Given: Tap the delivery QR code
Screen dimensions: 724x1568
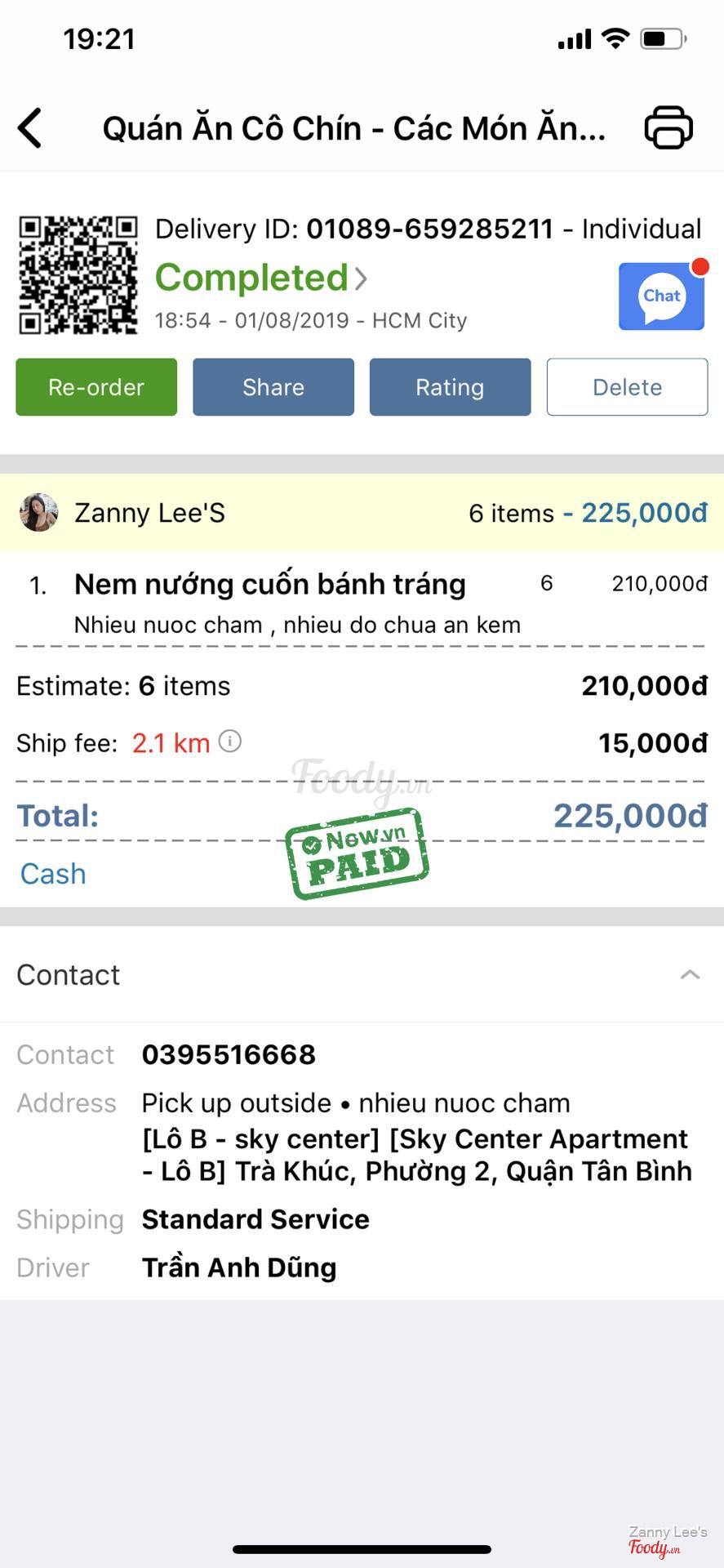Looking at the screenshot, I should tap(78, 274).
